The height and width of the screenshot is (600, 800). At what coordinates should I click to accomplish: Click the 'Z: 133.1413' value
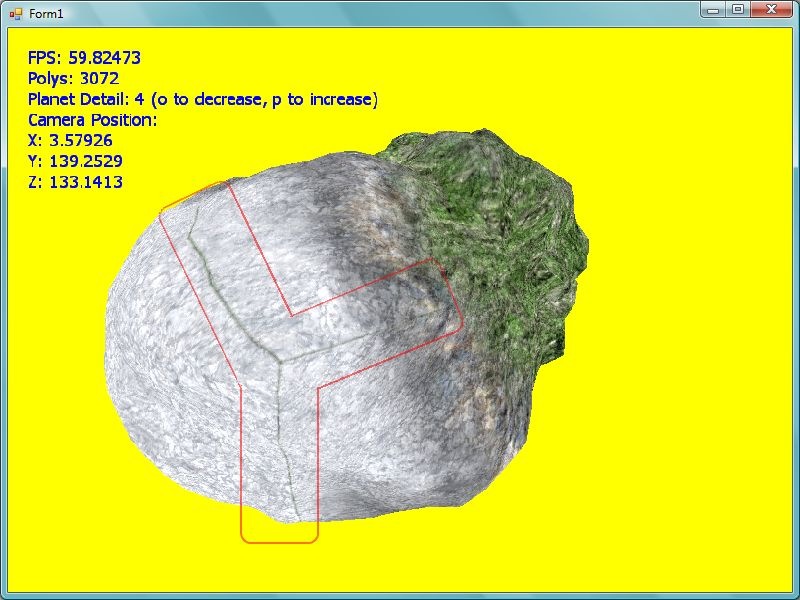pos(76,182)
